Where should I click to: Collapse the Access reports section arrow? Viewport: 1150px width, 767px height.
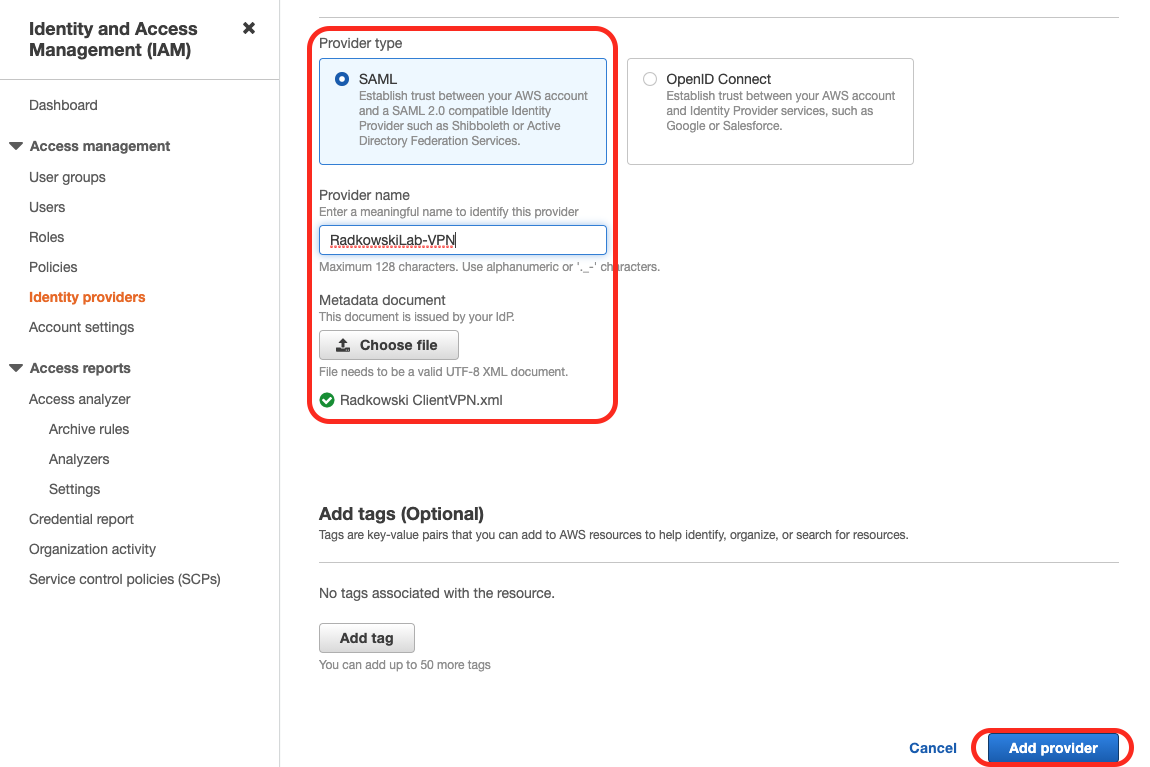15,368
